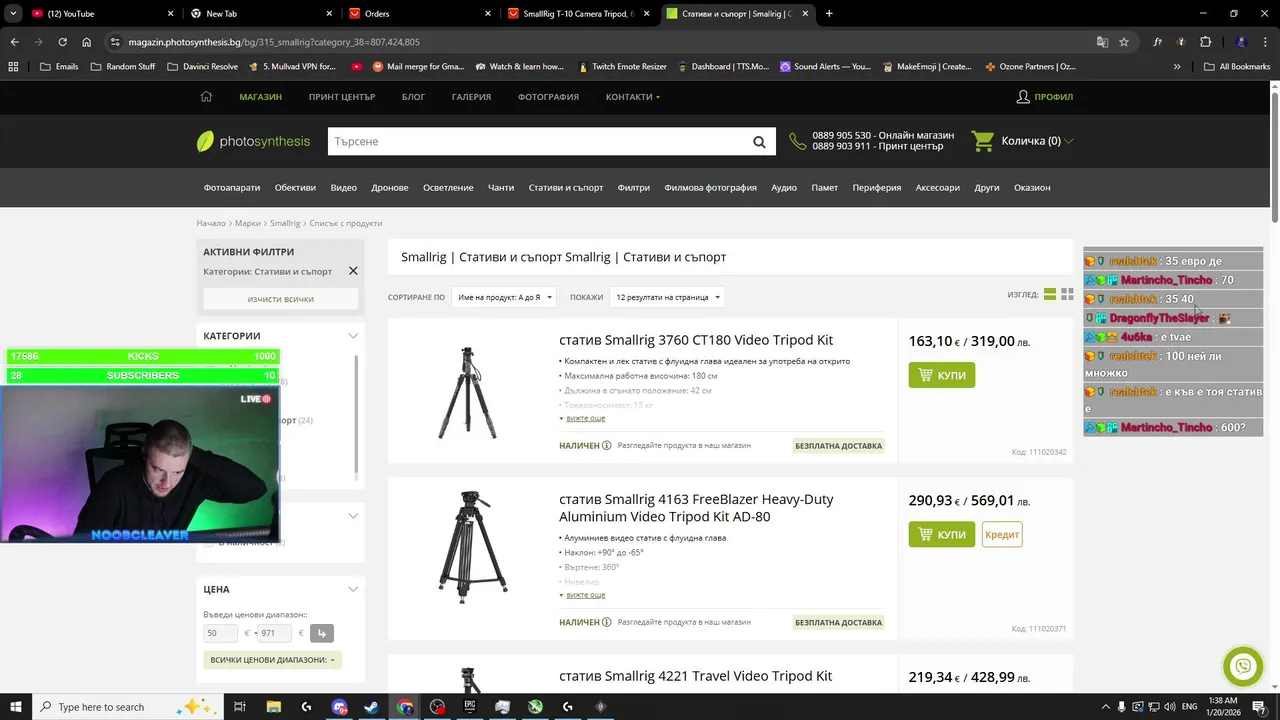Switch to the Orders browser tab
The image size is (1280, 720).
point(420,14)
